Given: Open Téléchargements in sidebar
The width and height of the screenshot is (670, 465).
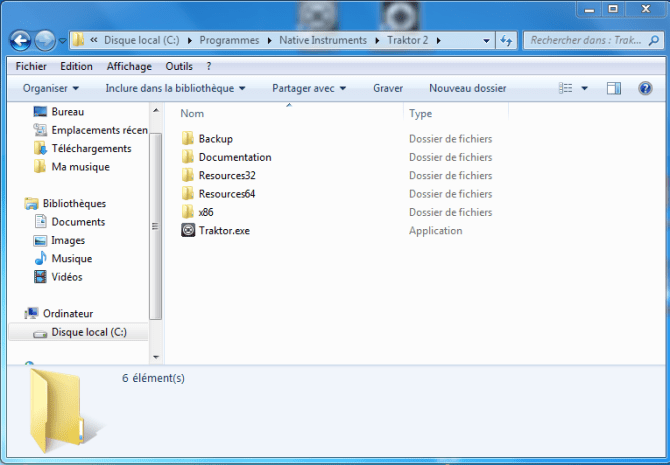Looking at the screenshot, I should 91,149.
